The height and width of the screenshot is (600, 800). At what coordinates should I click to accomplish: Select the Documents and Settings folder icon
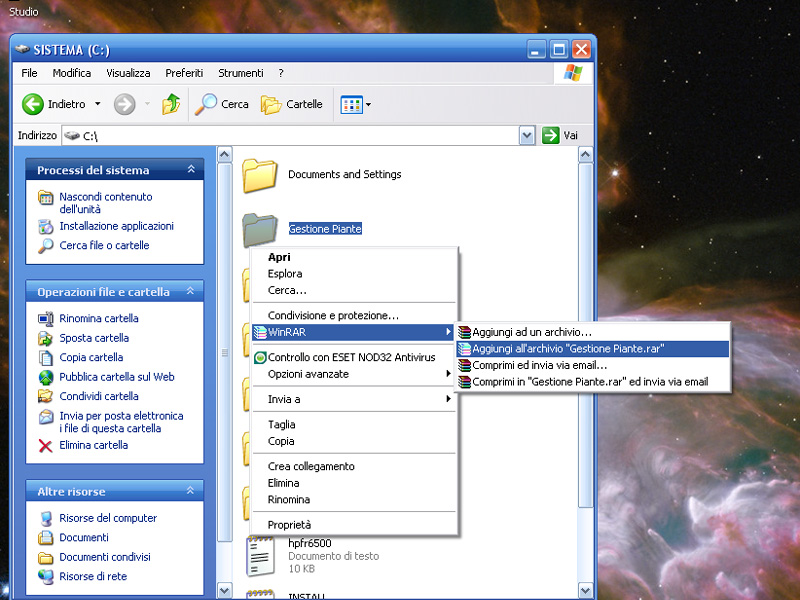(260, 176)
